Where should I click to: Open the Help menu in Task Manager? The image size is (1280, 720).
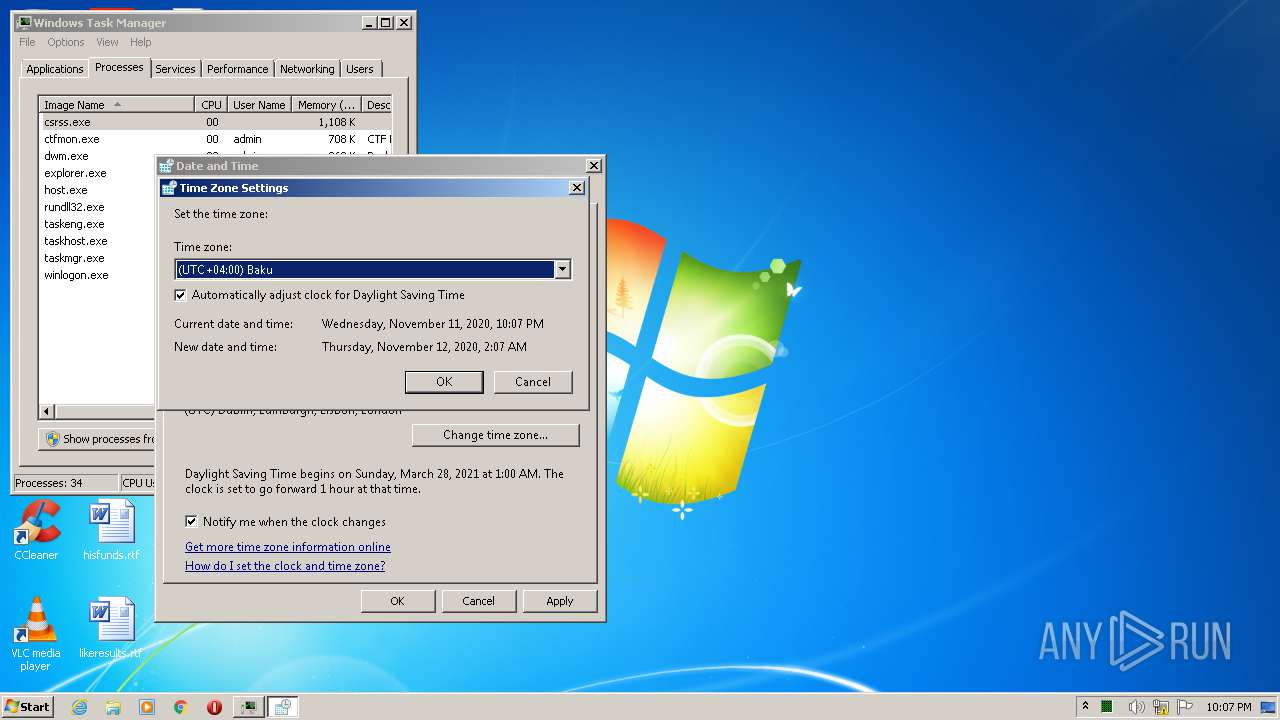[x=141, y=42]
